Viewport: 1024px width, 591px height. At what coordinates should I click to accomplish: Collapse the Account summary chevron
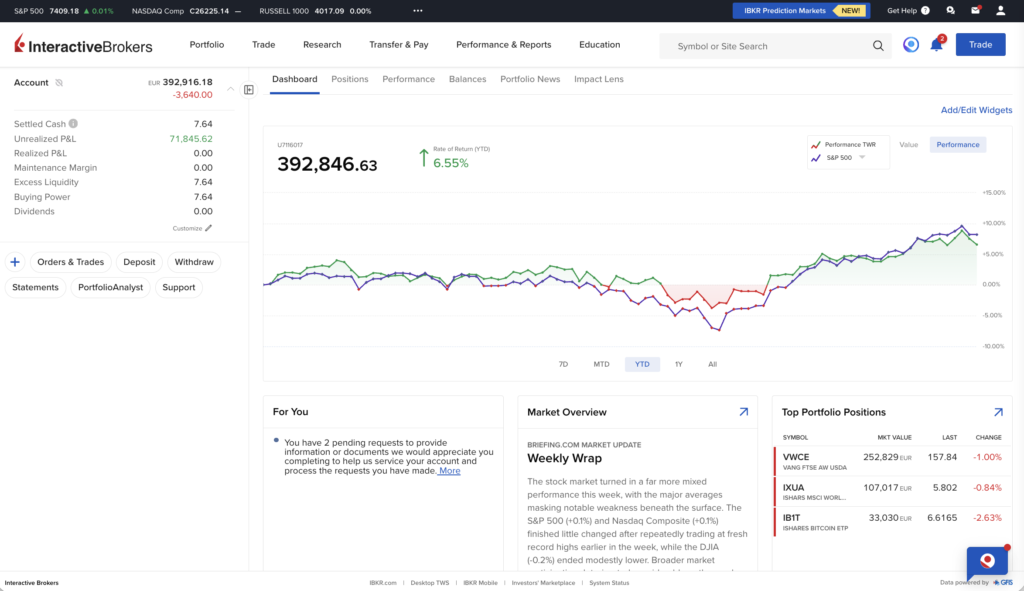[231, 89]
